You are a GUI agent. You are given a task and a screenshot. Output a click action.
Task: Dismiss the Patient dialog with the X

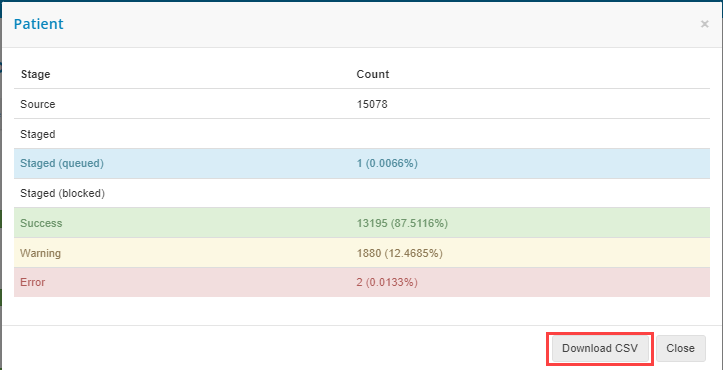tap(705, 24)
